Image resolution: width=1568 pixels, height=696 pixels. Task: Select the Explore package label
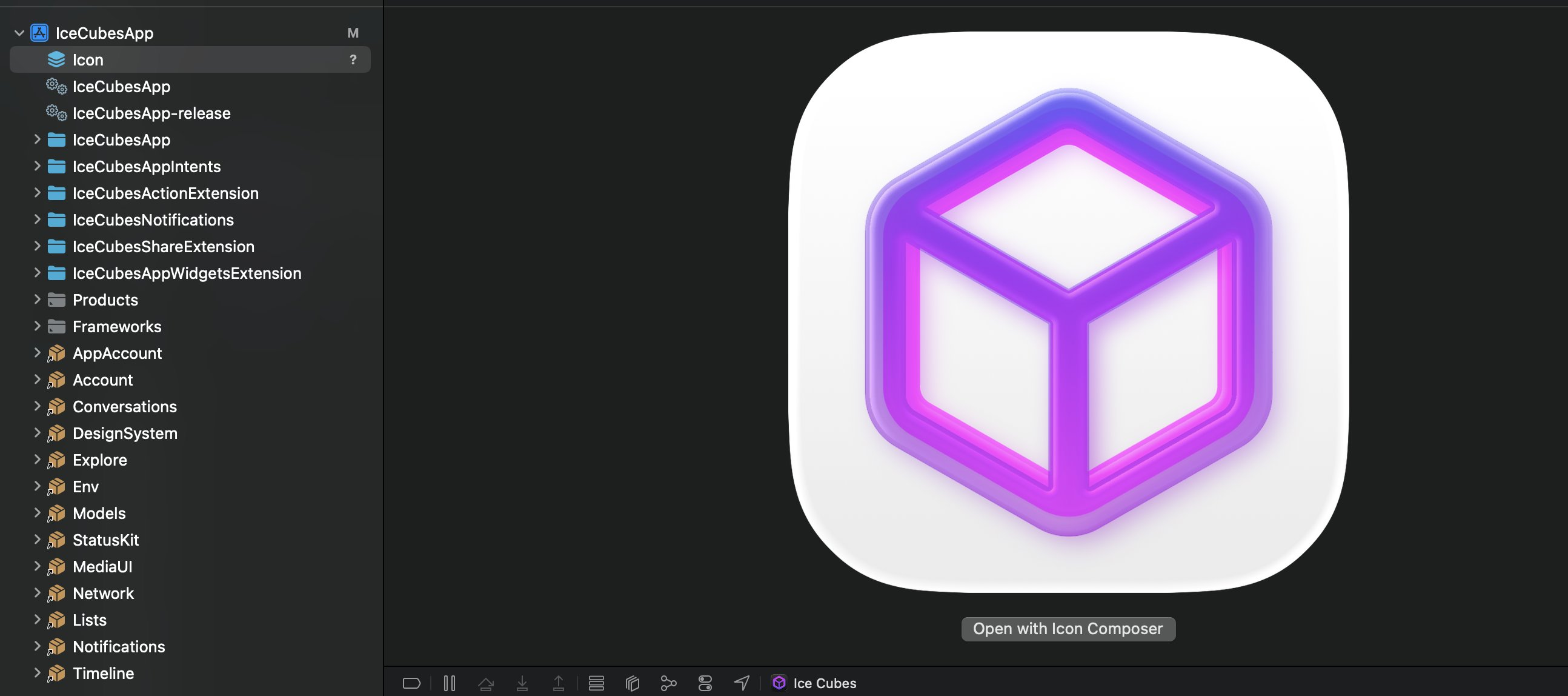pos(100,460)
